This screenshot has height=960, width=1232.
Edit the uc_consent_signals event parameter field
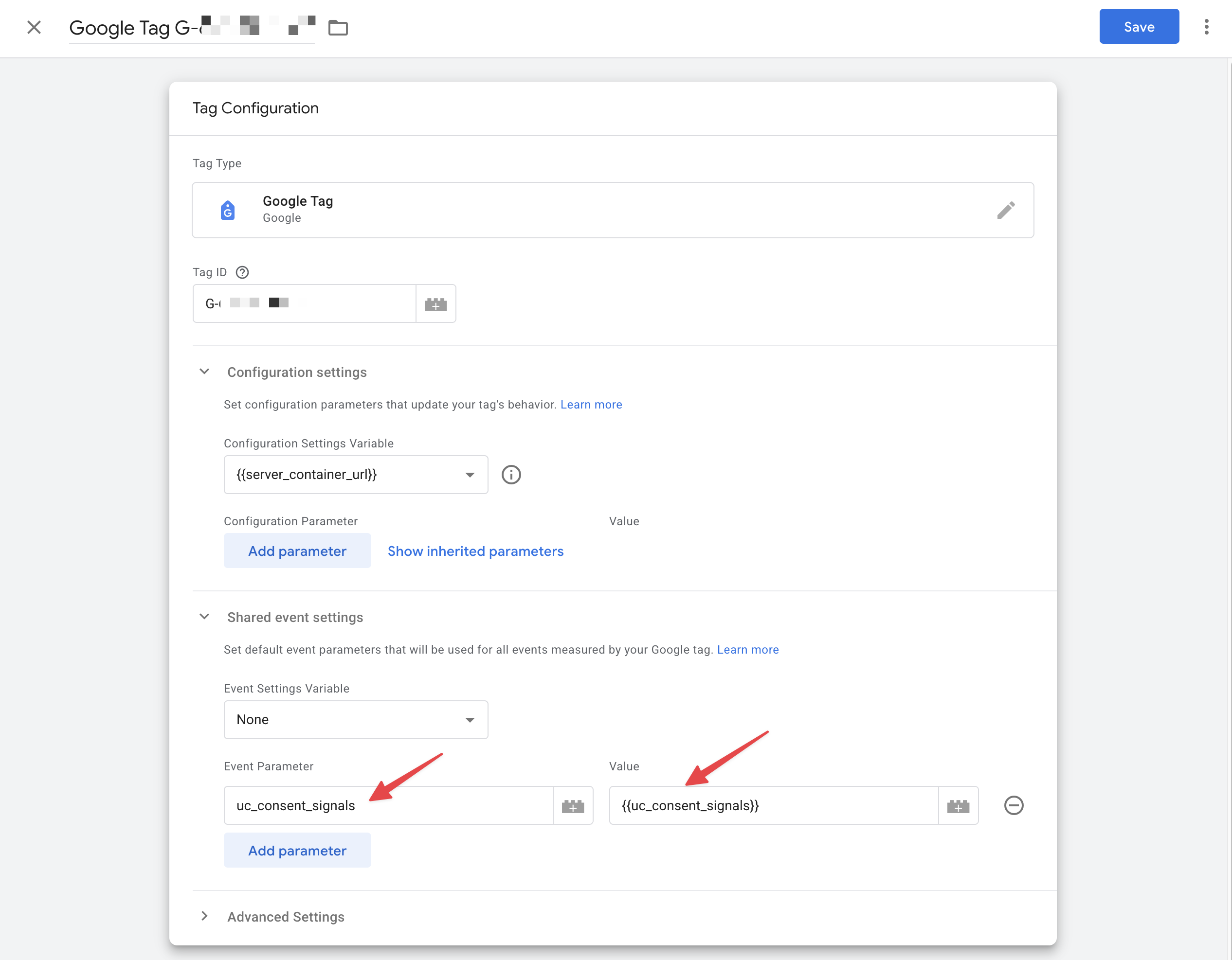pos(389,805)
